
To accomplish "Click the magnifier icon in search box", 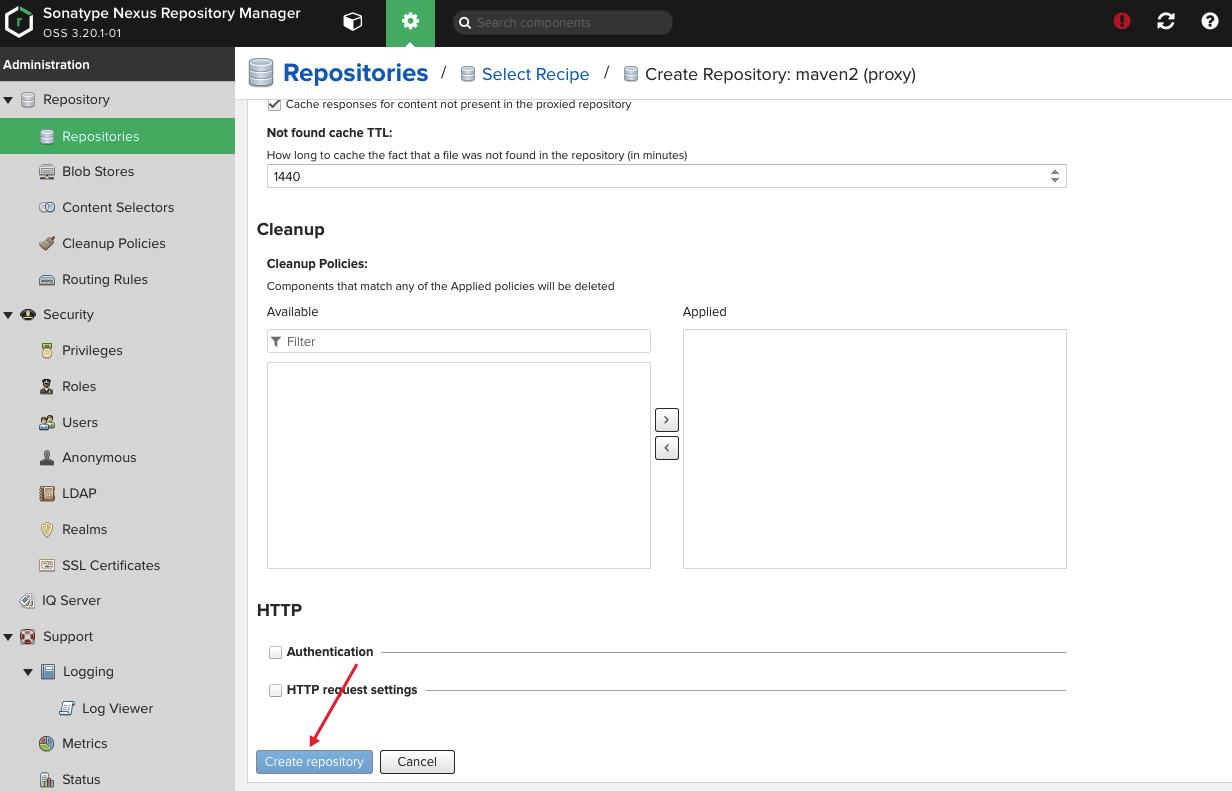I will [465, 23].
